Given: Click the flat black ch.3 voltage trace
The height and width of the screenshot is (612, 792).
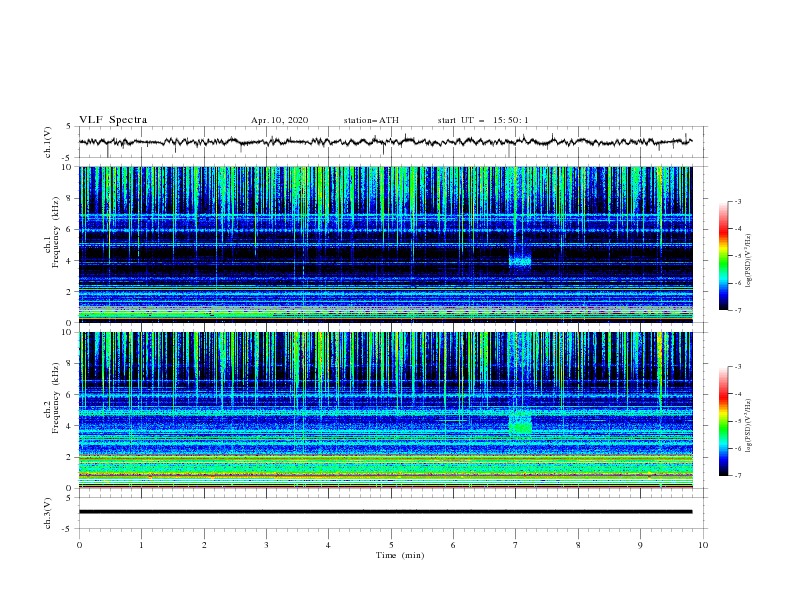Looking at the screenshot, I should [385, 512].
